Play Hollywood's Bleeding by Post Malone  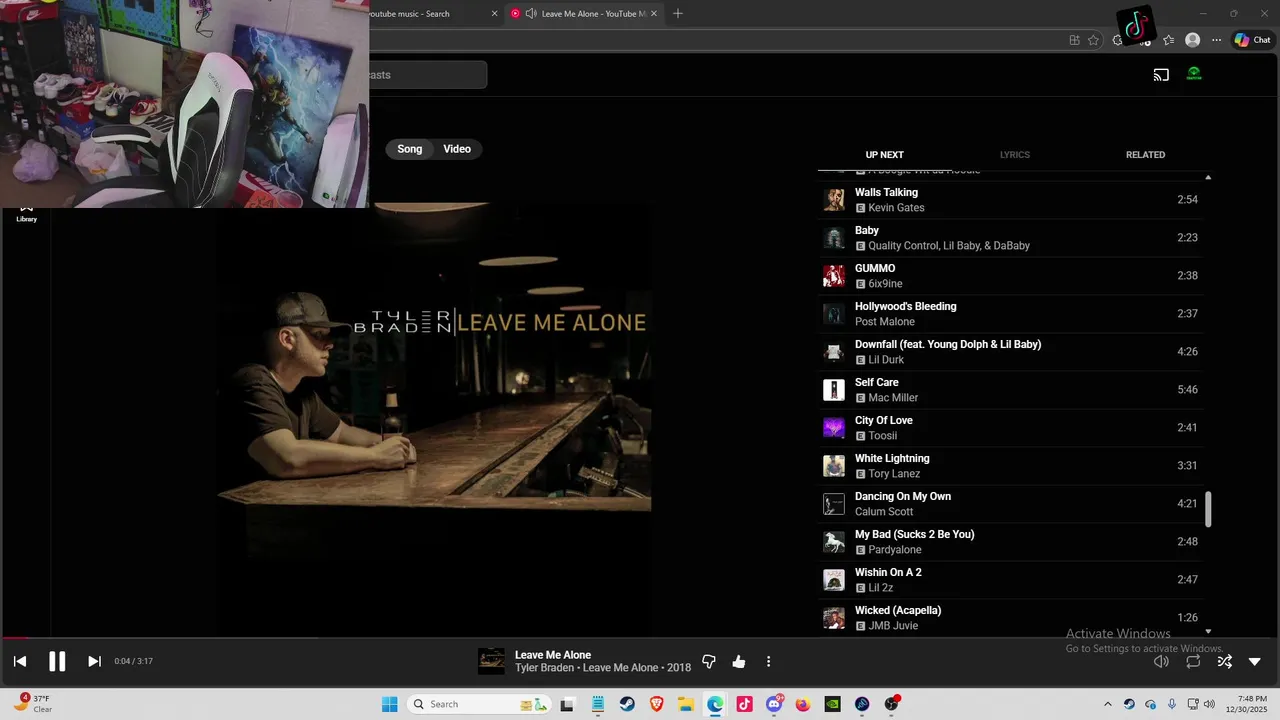(1012, 314)
